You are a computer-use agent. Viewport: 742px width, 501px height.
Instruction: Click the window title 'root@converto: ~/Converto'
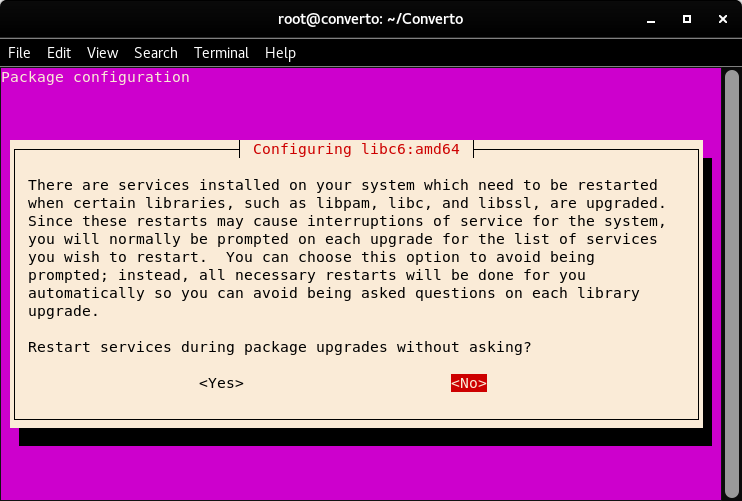[371, 19]
